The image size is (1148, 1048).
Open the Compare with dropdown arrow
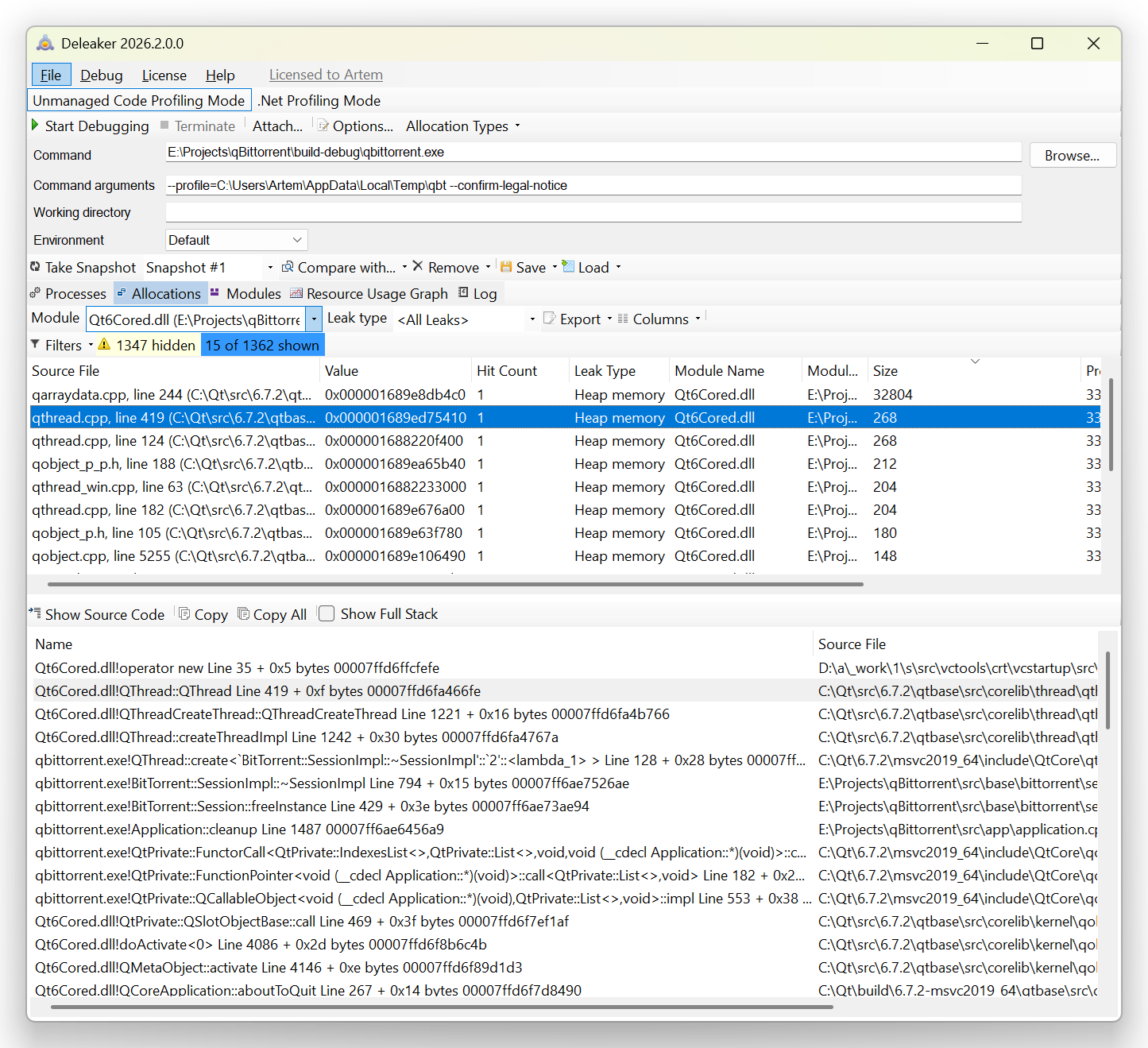tap(404, 267)
